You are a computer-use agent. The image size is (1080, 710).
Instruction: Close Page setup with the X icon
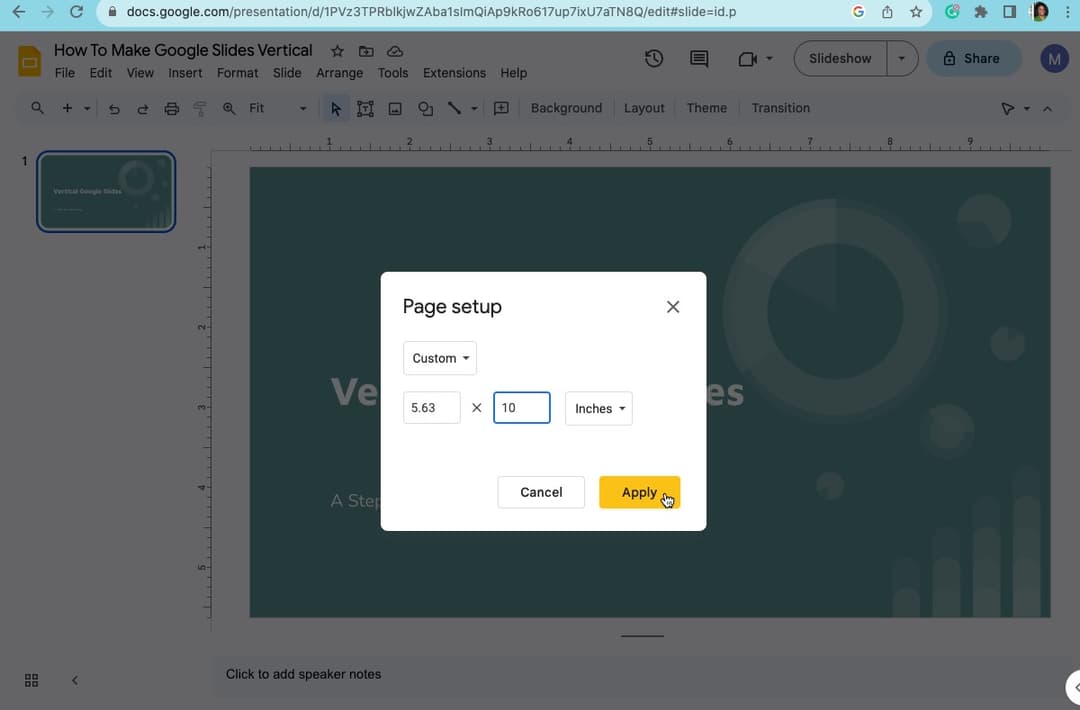pos(673,307)
